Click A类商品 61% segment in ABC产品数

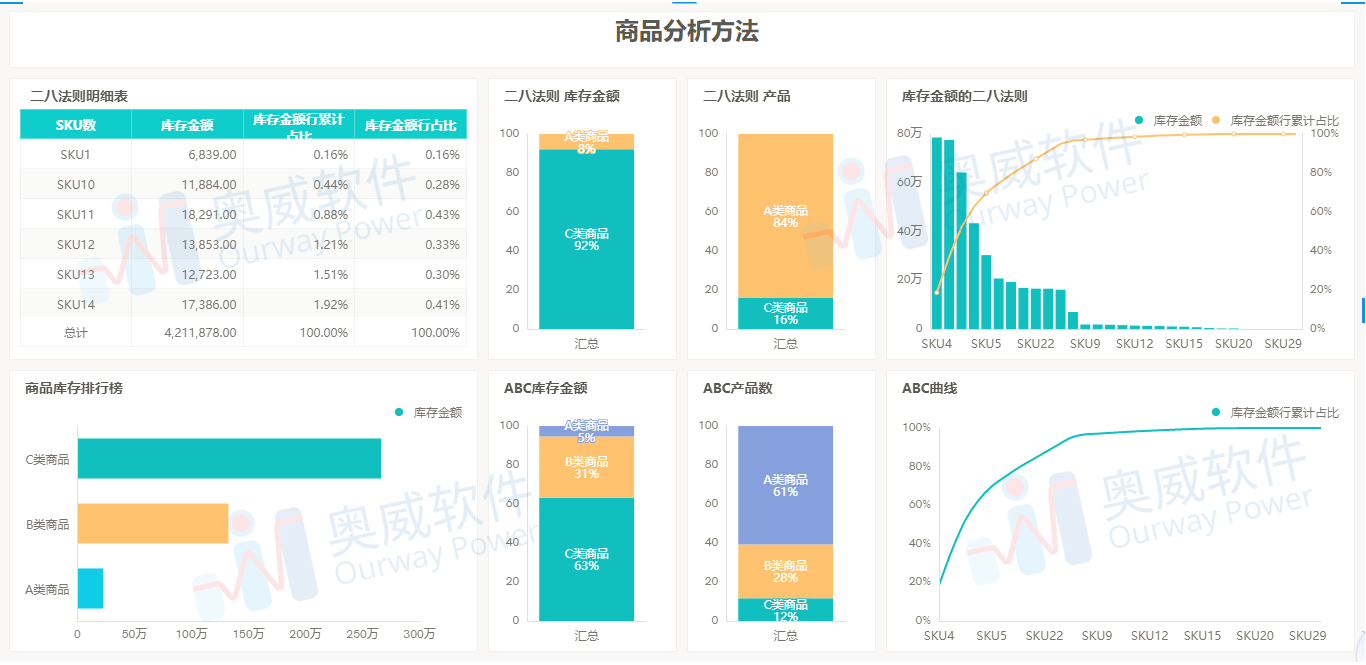(786, 488)
